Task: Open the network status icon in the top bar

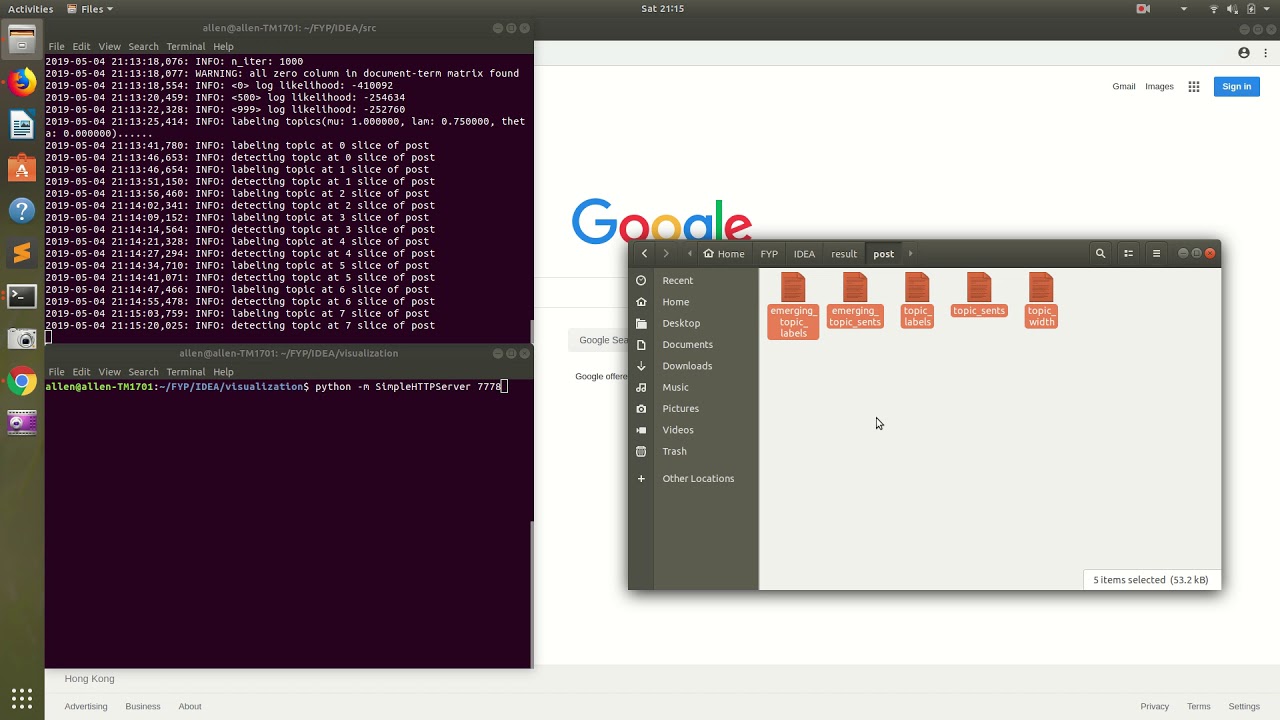Action: [1214, 9]
